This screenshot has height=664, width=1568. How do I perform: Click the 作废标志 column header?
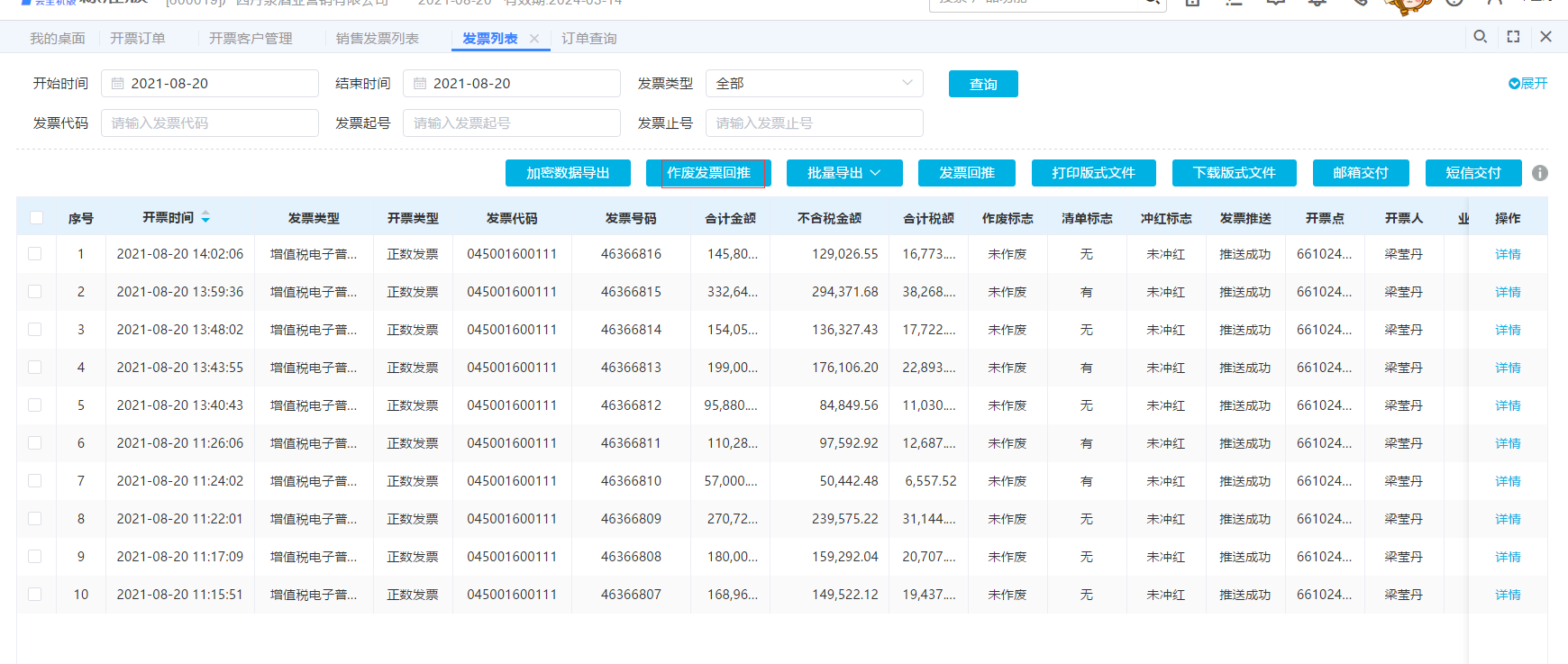tap(1007, 218)
